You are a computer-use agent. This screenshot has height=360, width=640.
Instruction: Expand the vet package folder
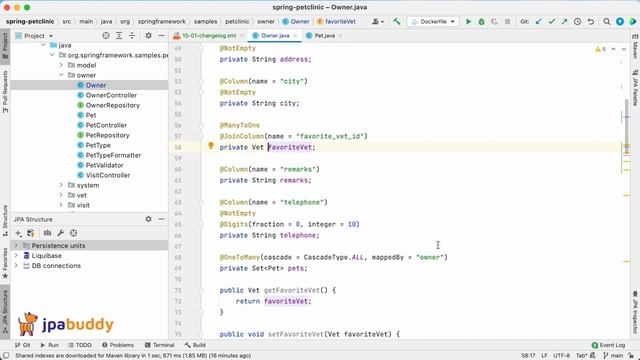pos(61,195)
